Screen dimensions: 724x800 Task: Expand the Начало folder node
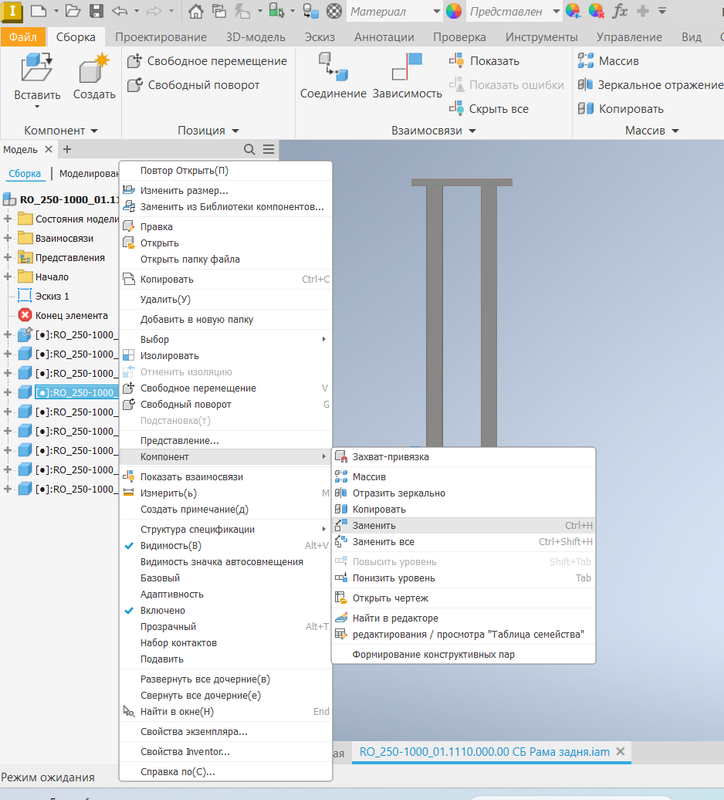pos(7,277)
